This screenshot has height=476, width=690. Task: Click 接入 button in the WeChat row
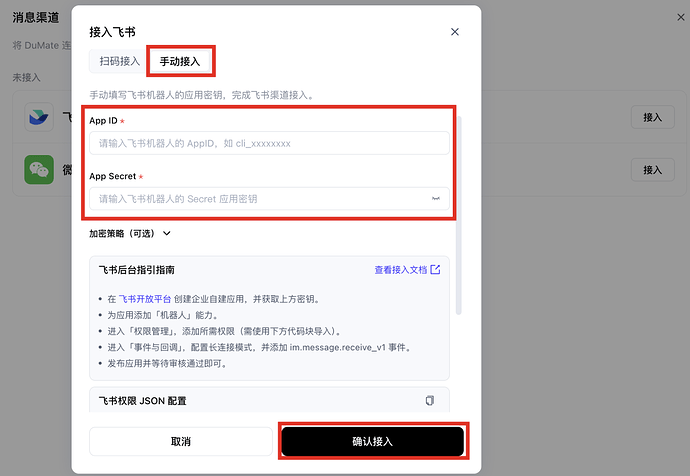pos(652,170)
